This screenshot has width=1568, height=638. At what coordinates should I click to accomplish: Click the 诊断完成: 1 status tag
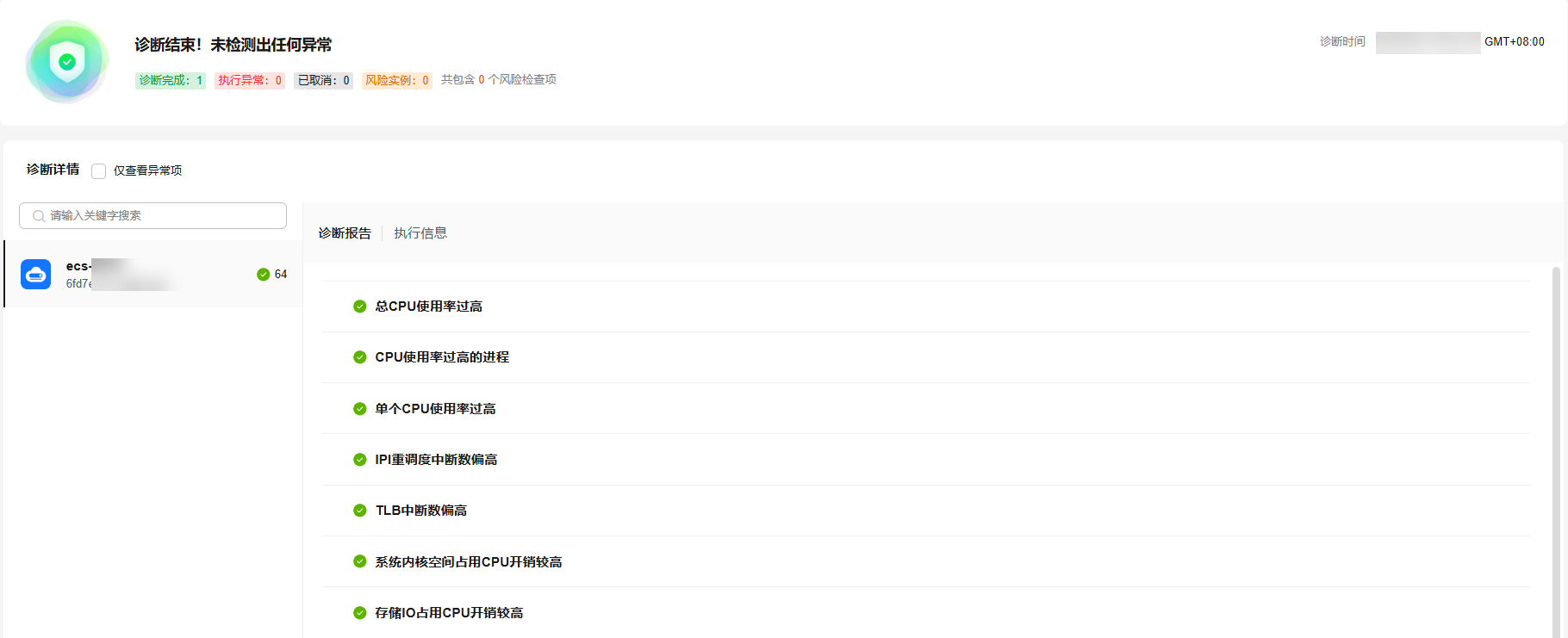[171, 80]
